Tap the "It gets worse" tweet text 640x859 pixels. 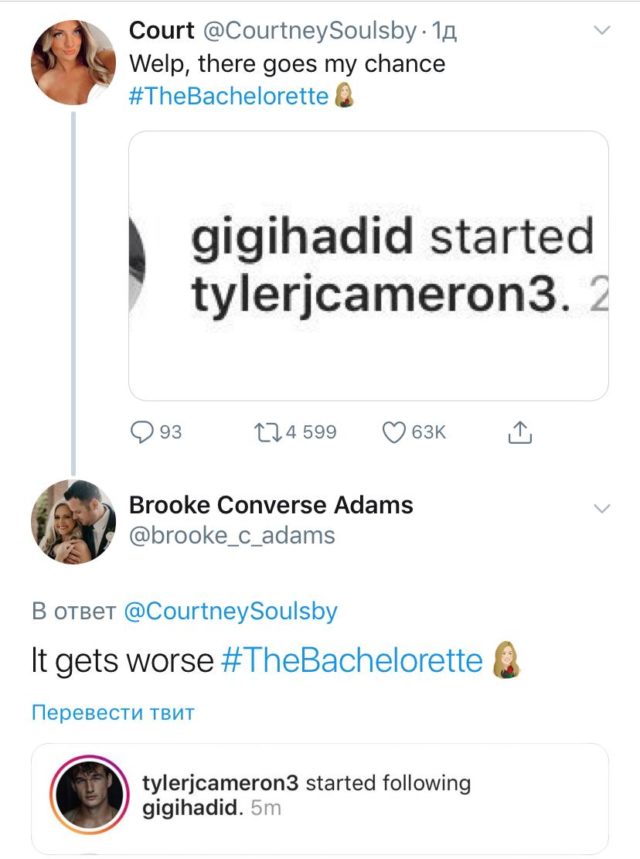[122, 661]
